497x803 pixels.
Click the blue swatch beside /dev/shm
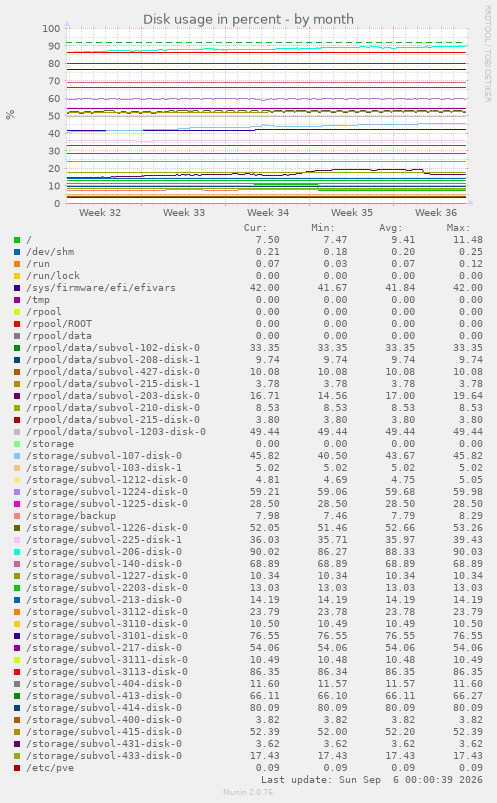tap(17, 252)
